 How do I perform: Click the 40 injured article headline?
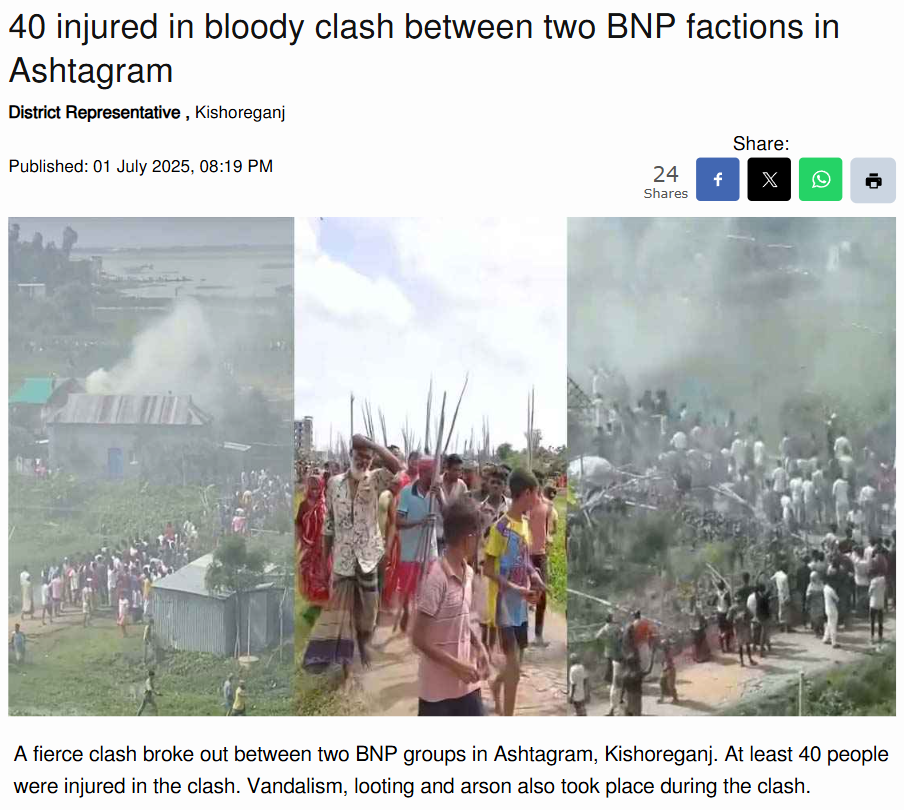coord(424,48)
